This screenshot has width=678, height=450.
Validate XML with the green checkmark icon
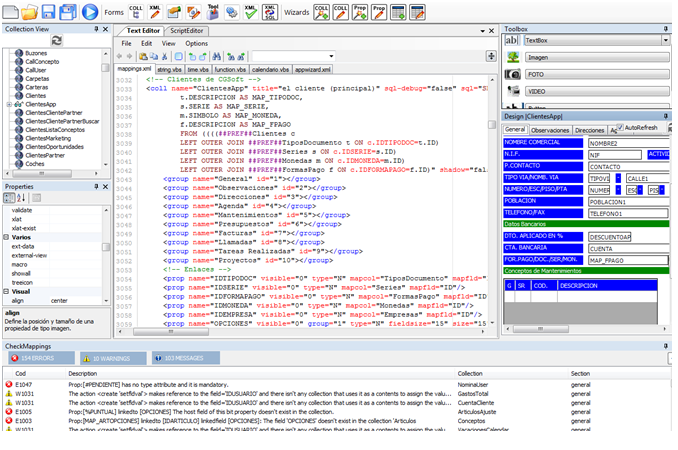(250, 12)
